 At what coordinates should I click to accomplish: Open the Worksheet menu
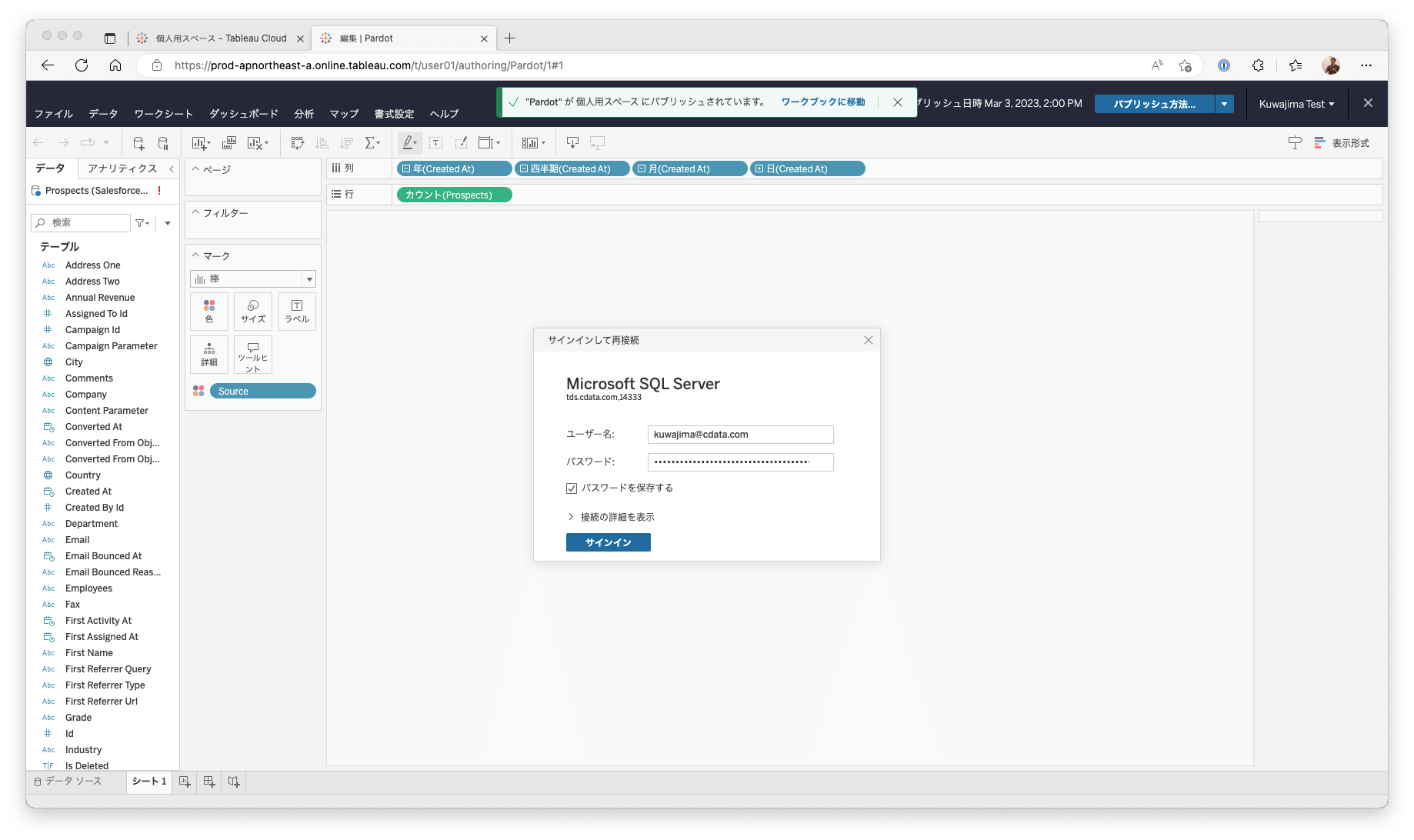[x=164, y=114]
